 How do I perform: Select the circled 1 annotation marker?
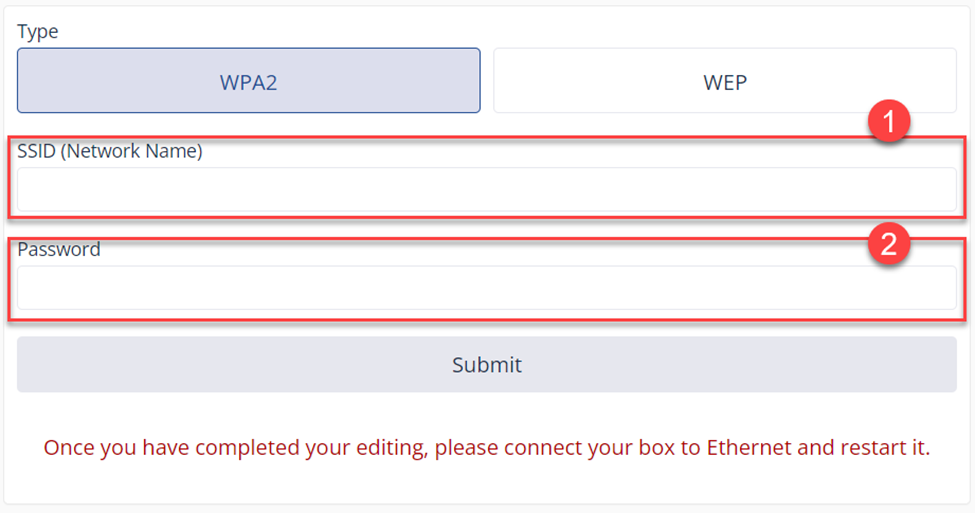888,124
